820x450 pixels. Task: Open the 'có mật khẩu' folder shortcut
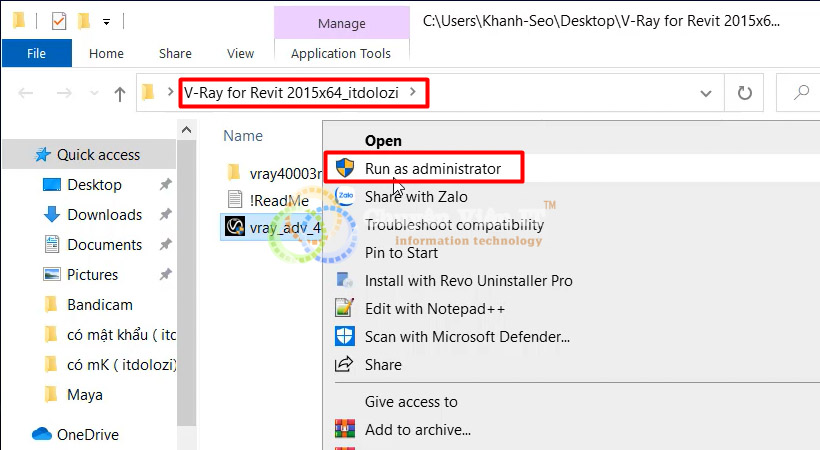[x=120, y=334]
